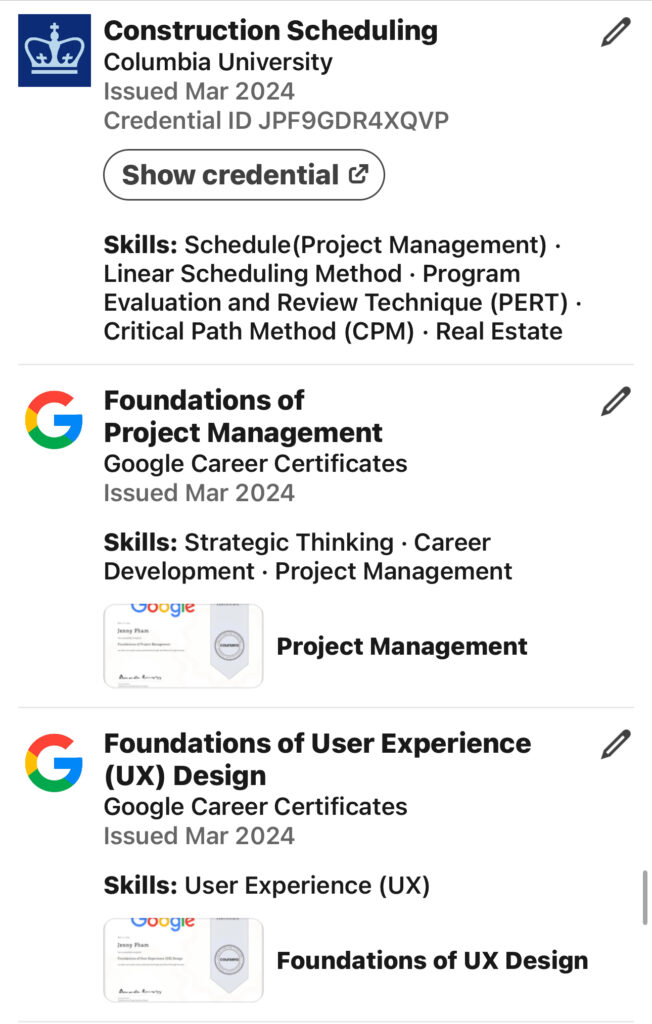Open the Construction Scheduling certification title
The height and width of the screenshot is (1024, 652).
coord(270,31)
